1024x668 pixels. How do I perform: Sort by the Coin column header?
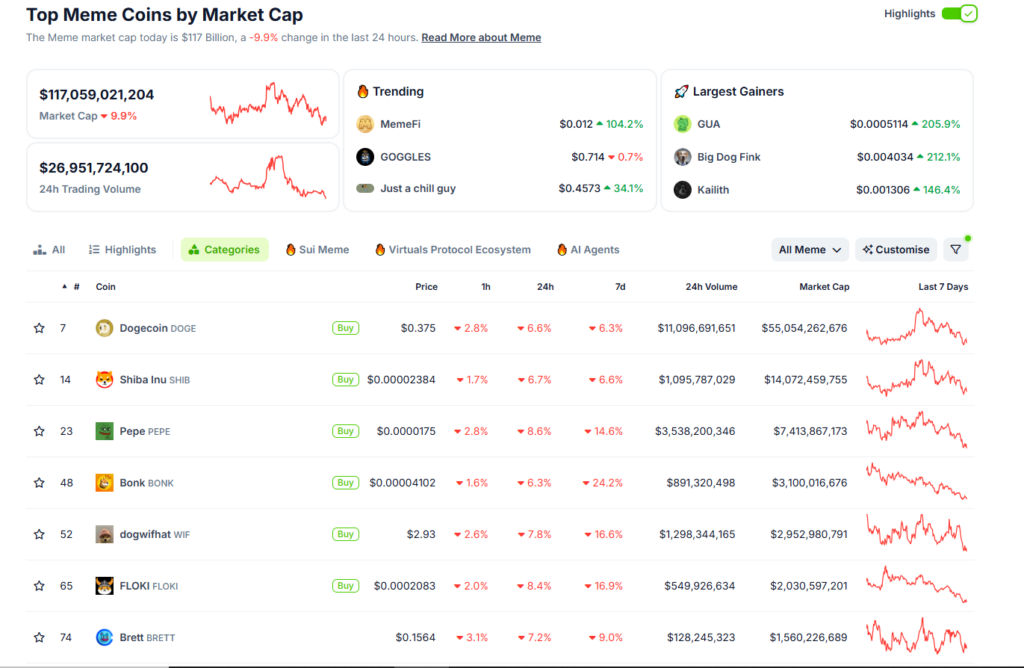[x=106, y=287]
